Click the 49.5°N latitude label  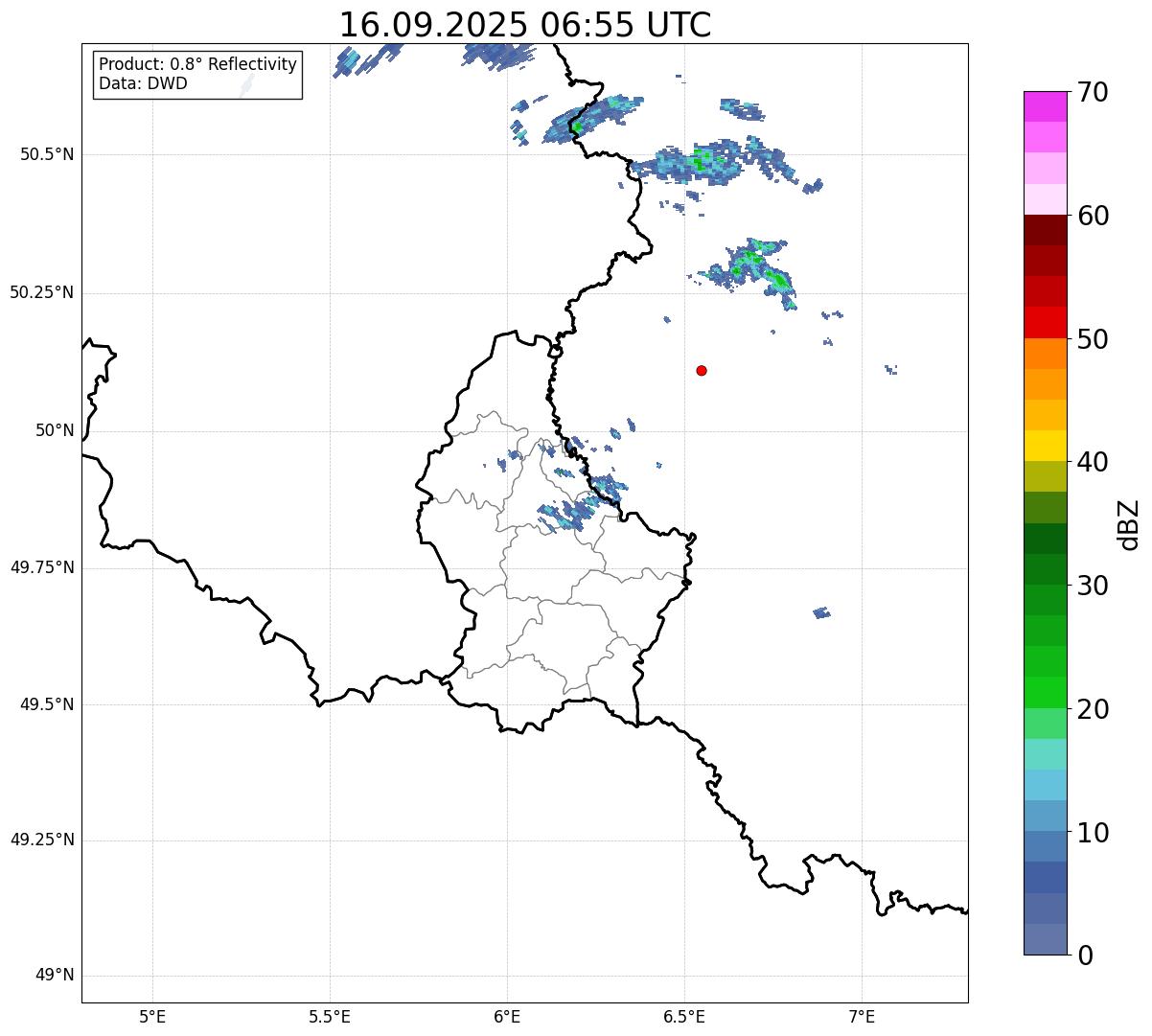point(47,704)
